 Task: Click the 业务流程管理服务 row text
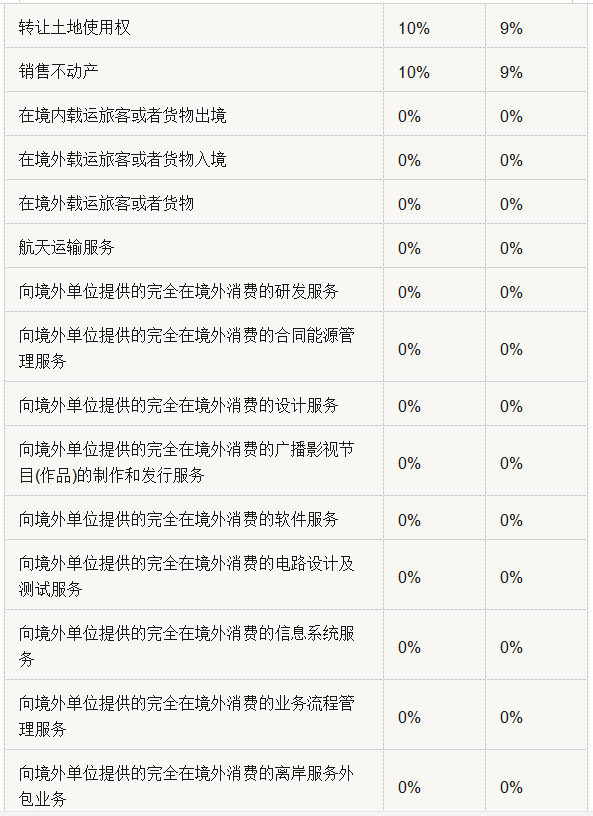(187, 716)
